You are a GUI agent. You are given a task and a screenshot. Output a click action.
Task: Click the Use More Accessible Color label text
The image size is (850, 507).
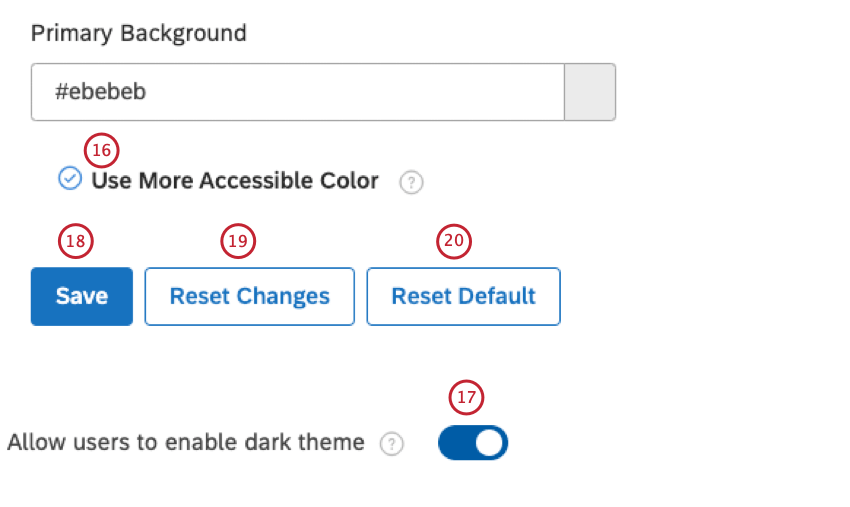235,181
